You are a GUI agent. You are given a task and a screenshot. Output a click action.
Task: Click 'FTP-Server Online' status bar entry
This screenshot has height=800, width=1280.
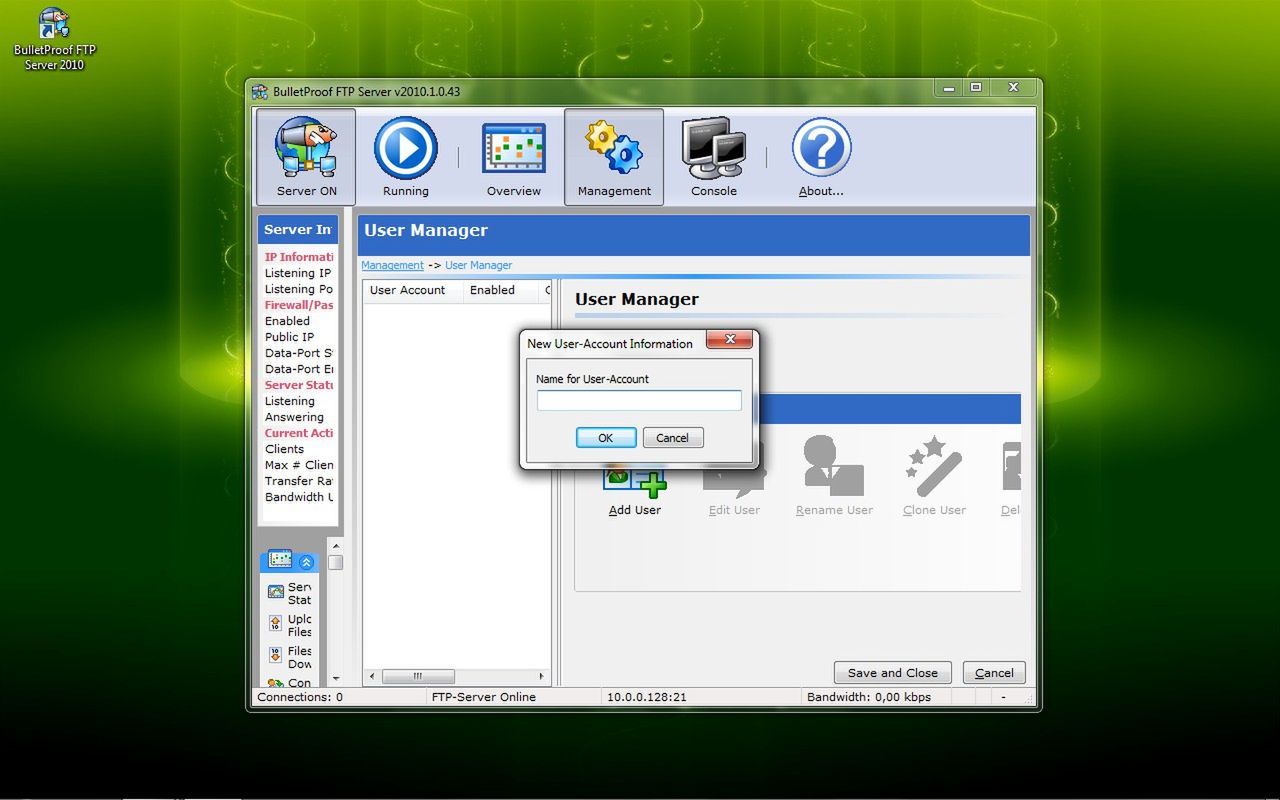point(484,697)
